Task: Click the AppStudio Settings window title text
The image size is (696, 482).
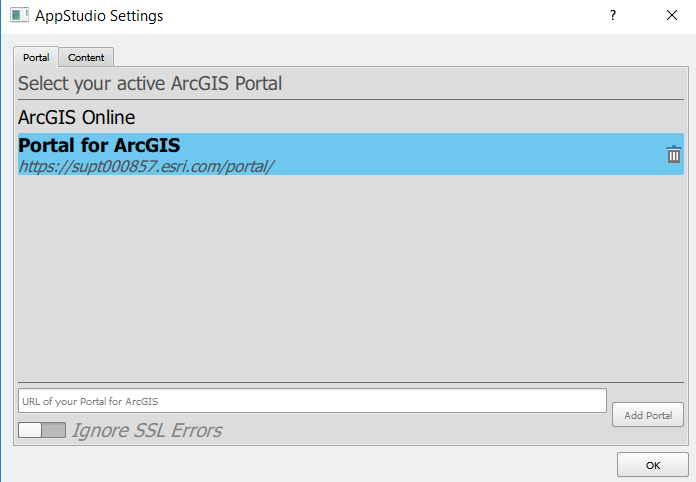Action: (x=99, y=16)
